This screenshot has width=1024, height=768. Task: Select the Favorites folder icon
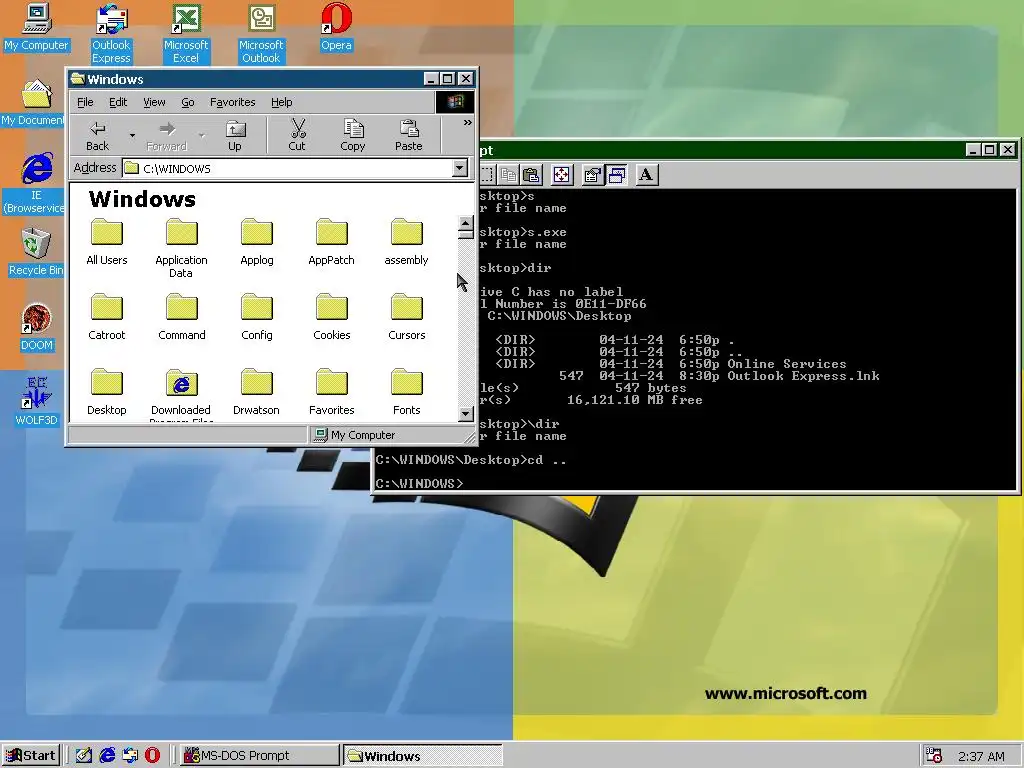[332, 392]
